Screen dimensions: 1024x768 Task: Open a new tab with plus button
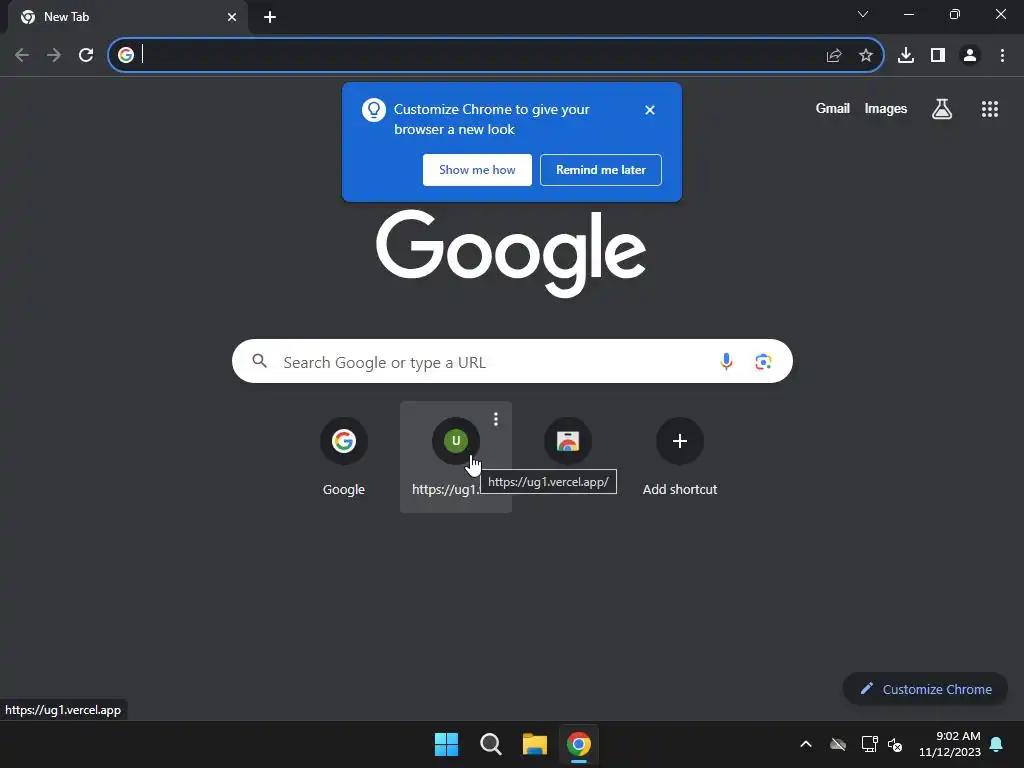pos(270,17)
